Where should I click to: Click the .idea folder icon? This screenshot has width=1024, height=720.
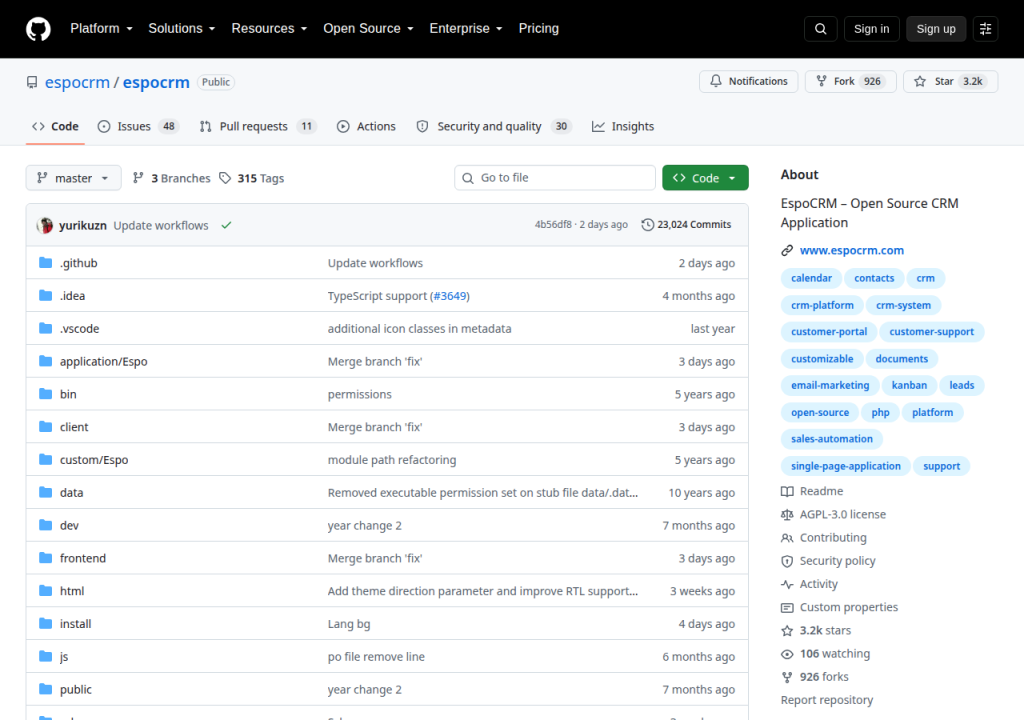coord(45,295)
